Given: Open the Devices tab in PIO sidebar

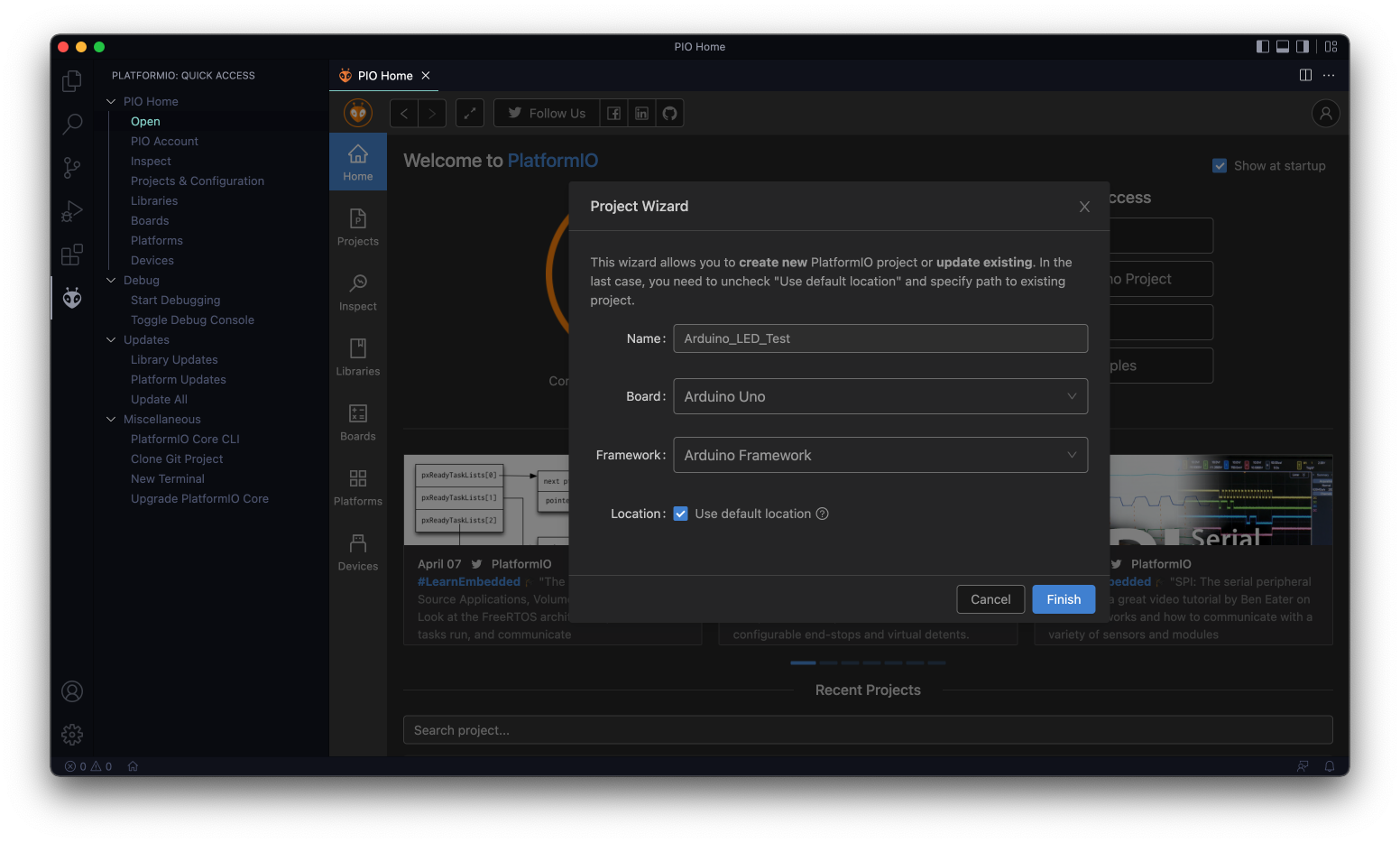Looking at the screenshot, I should [358, 552].
